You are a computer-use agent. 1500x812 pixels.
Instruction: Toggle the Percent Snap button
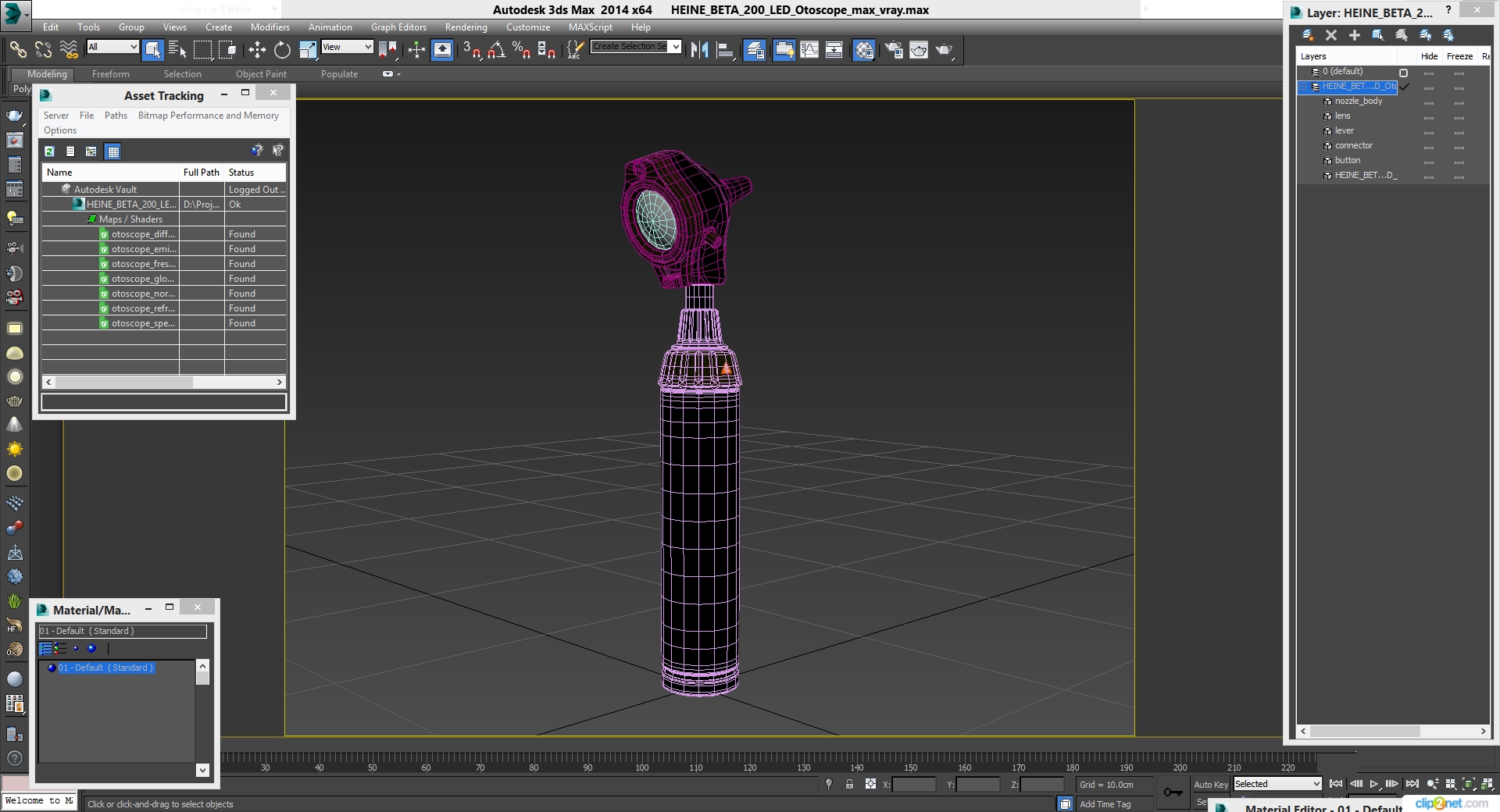(x=521, y=50)
